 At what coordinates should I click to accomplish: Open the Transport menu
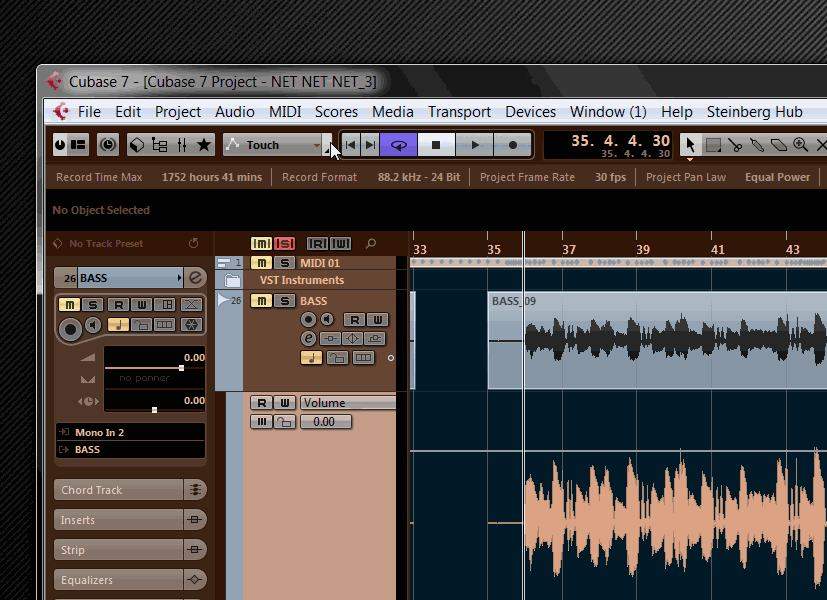459,112
